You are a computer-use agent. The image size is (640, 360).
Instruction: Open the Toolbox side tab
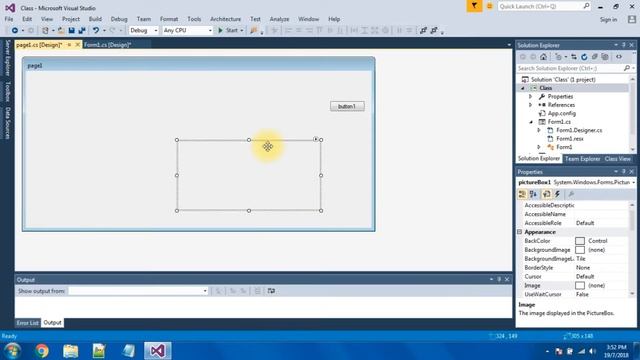click(7, 91)
